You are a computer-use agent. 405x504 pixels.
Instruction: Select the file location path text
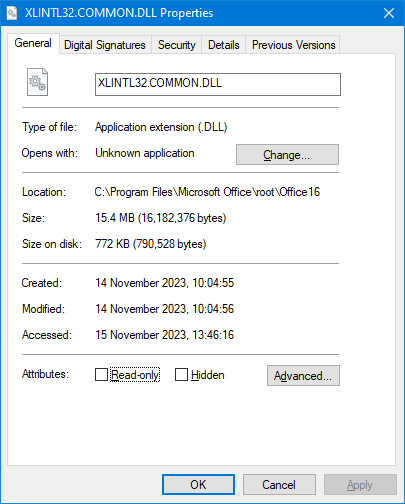point(207,192)
